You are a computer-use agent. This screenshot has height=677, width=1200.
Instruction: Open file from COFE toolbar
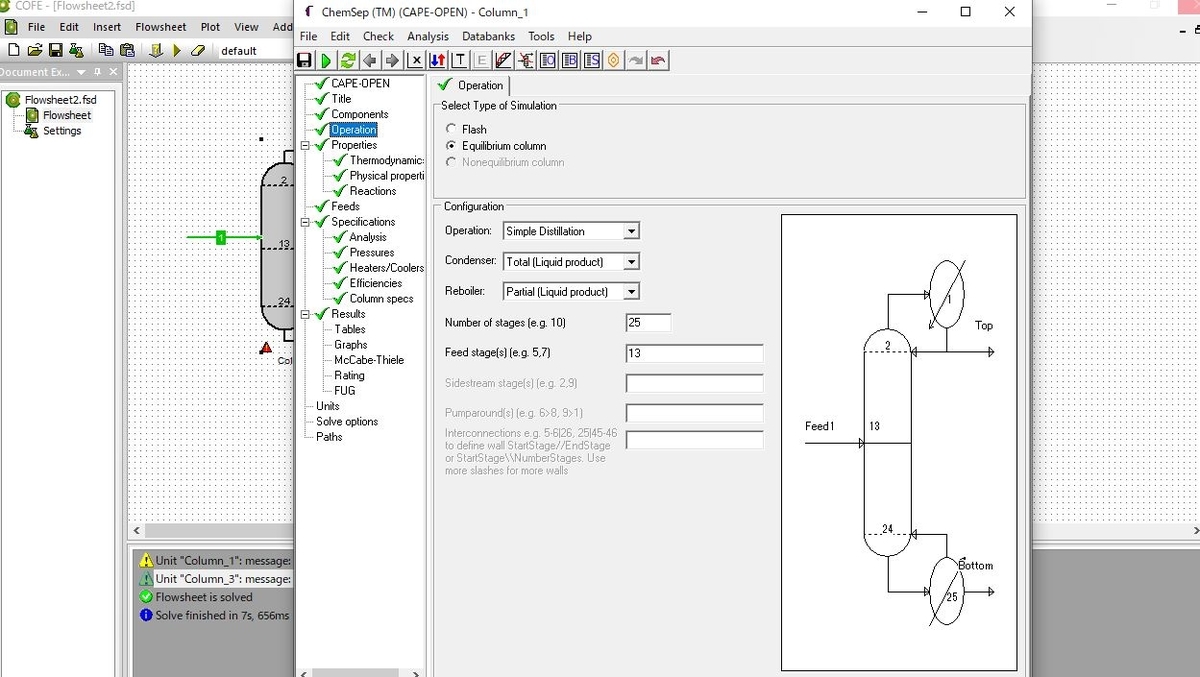[x=35, y=51]
